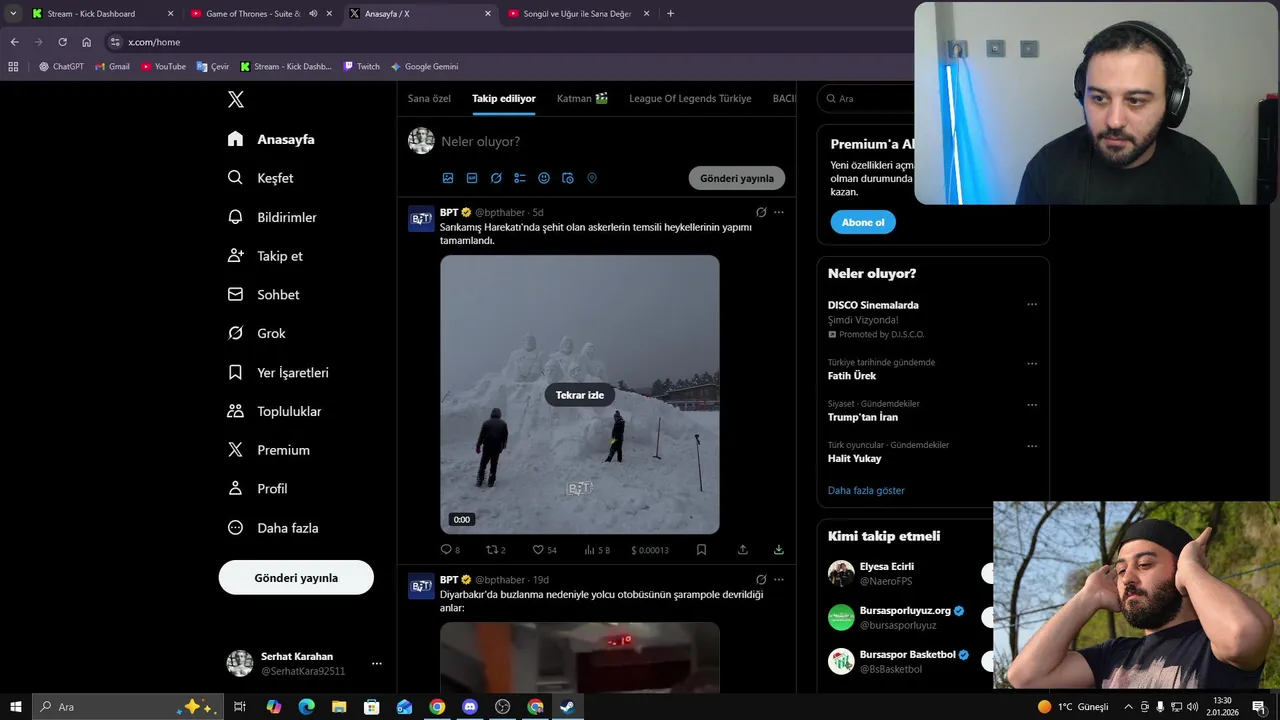
Task: Open Topluluklar communities
Action: (x=275, y=411)
